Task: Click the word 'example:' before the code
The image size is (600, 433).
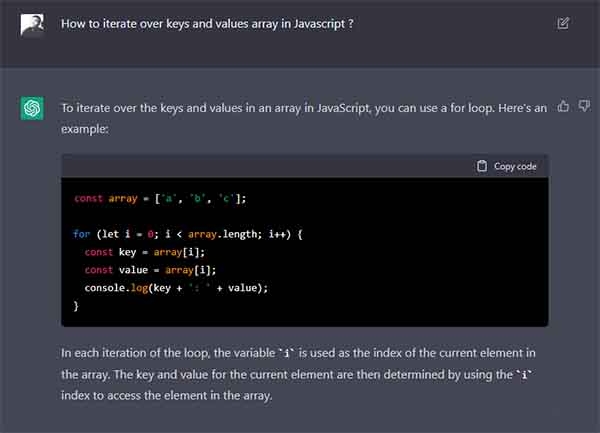Action: click(x=85, y=129)
